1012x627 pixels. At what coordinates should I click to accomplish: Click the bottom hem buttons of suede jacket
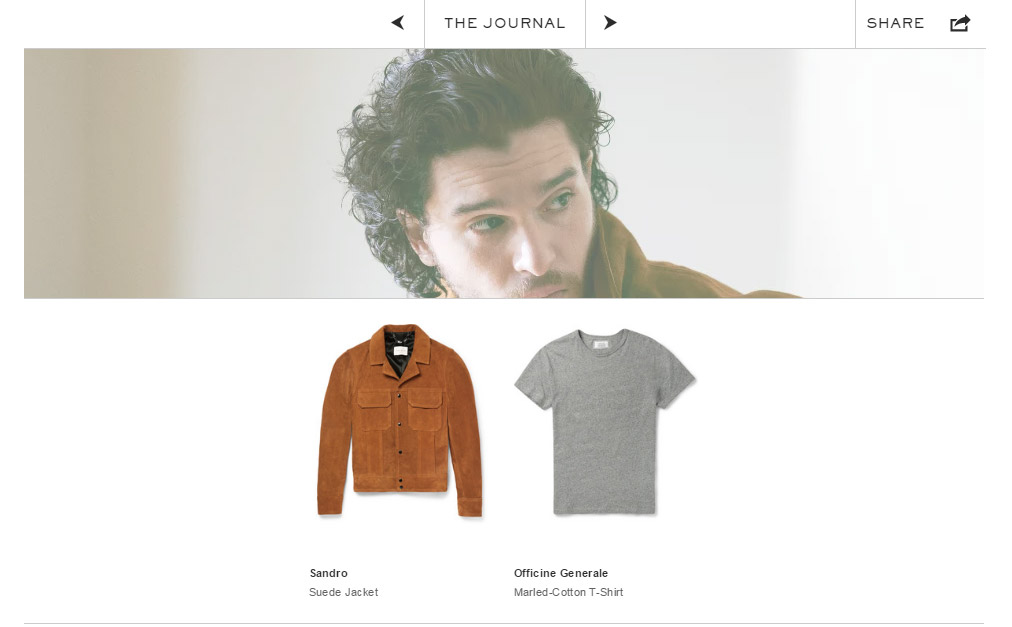click(x=401, y=481)
